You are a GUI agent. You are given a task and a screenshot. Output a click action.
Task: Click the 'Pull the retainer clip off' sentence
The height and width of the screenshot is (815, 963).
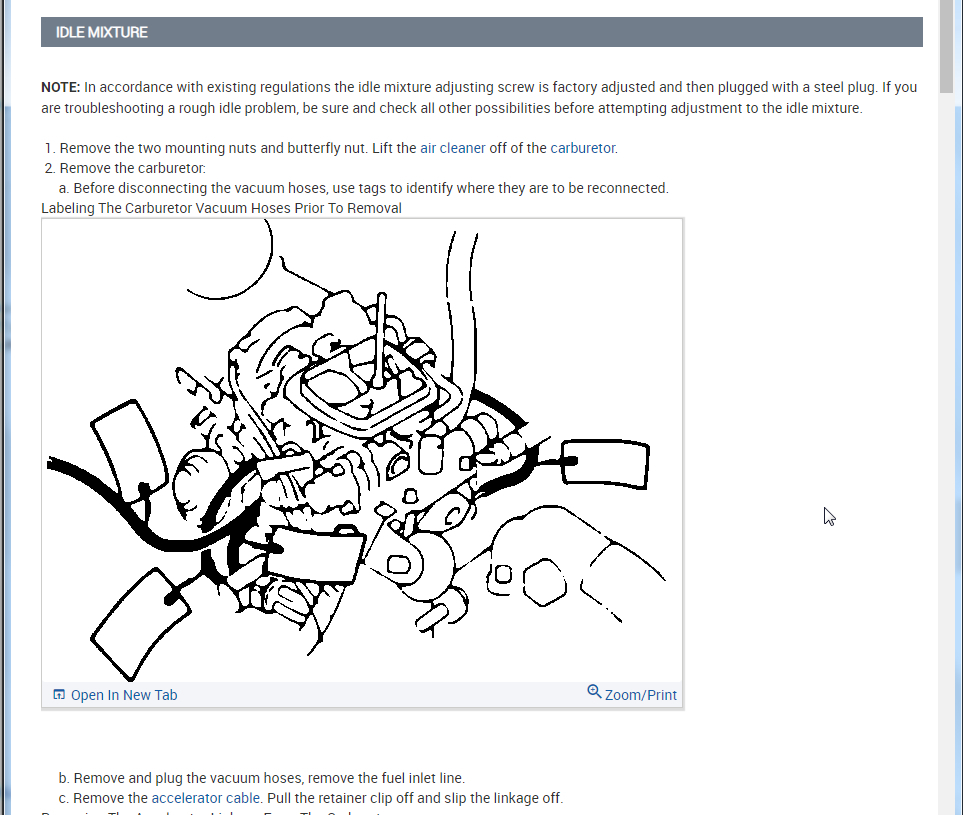pos(415,798)
